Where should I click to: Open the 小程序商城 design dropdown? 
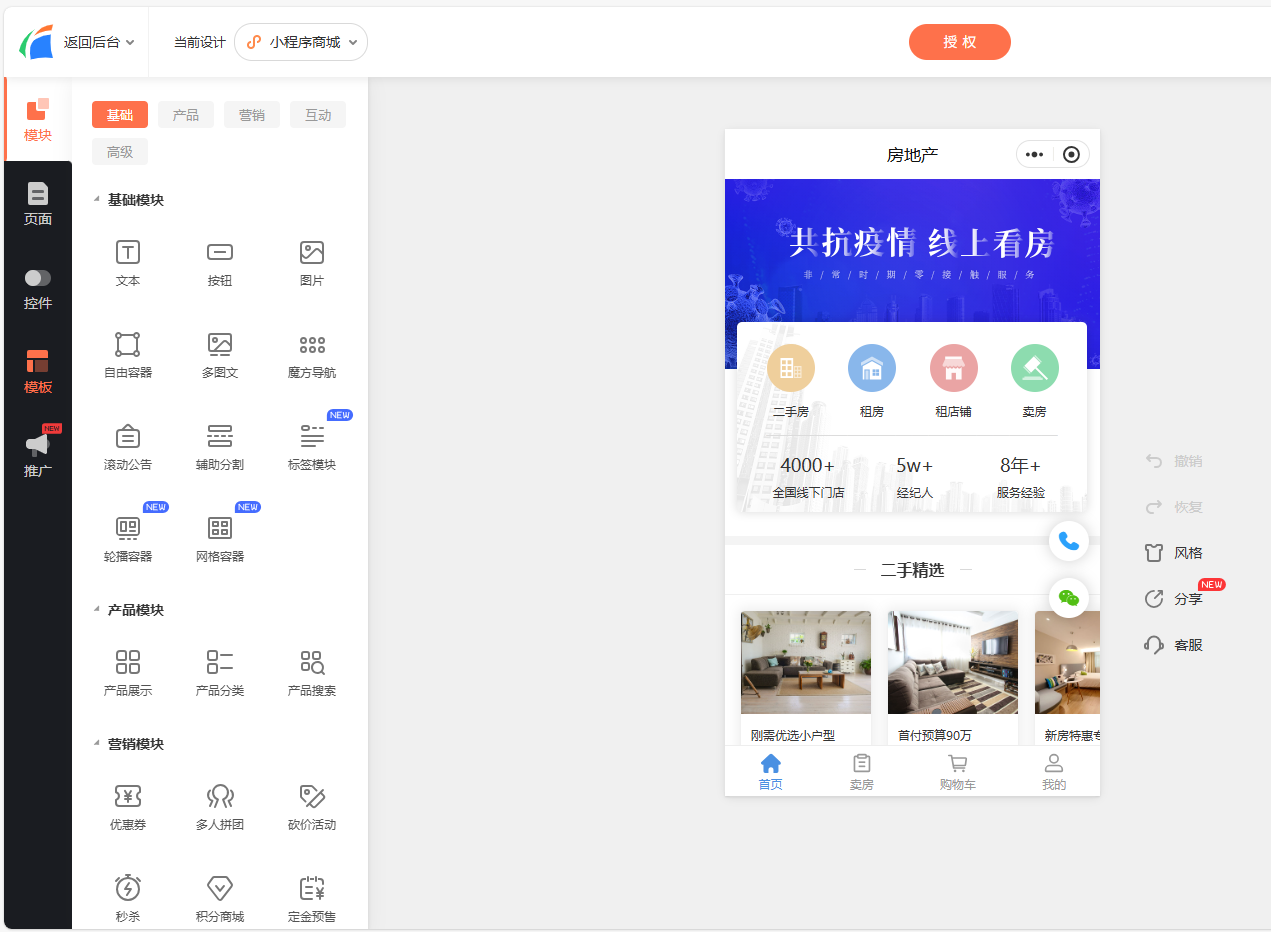pos(301,42)
